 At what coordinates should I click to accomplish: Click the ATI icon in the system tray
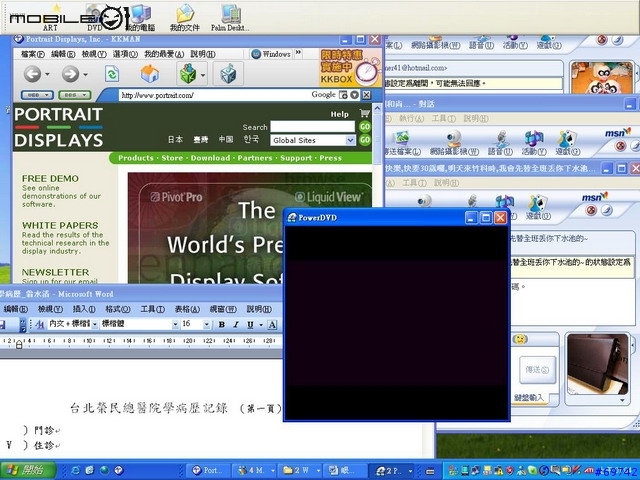pos(589,471)
